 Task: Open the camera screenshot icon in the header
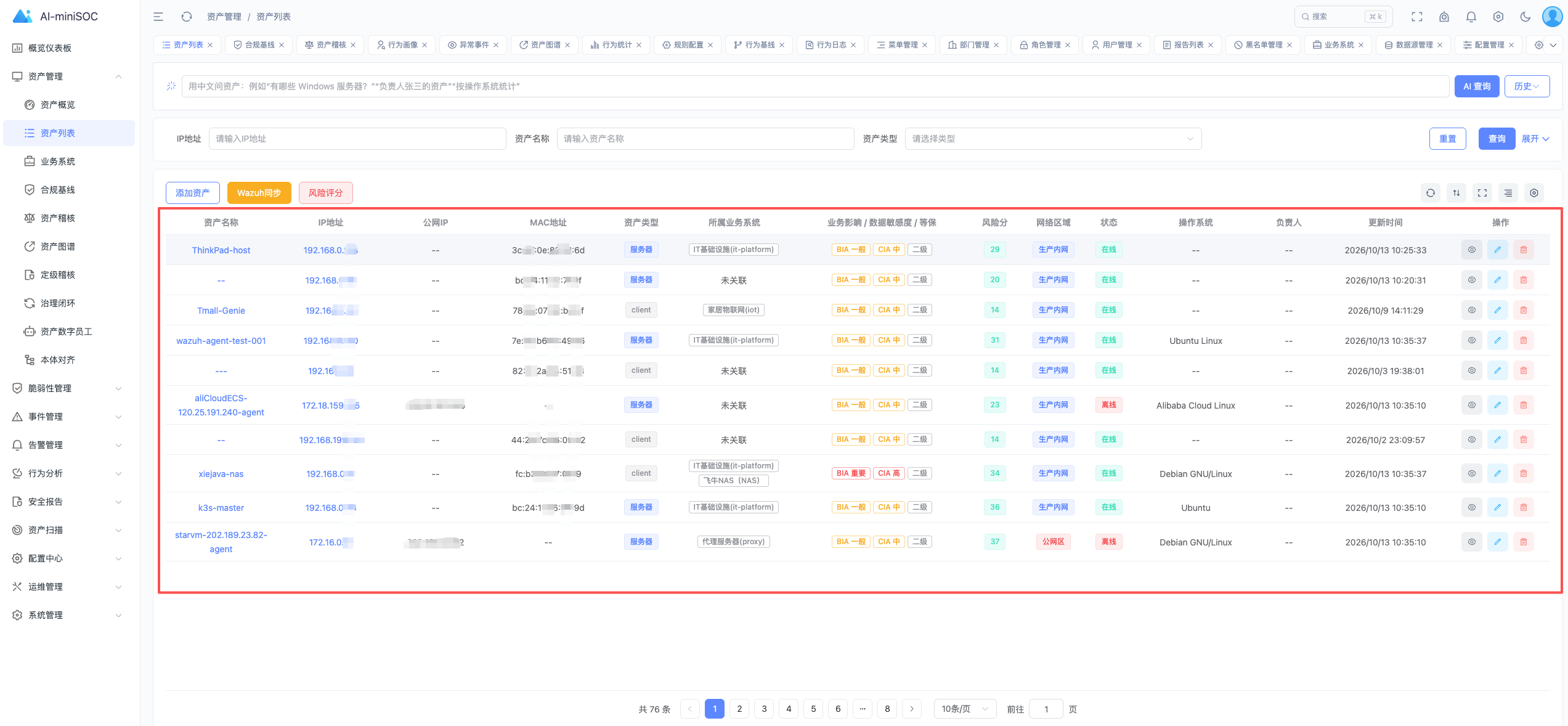[x=1444, y=17]
